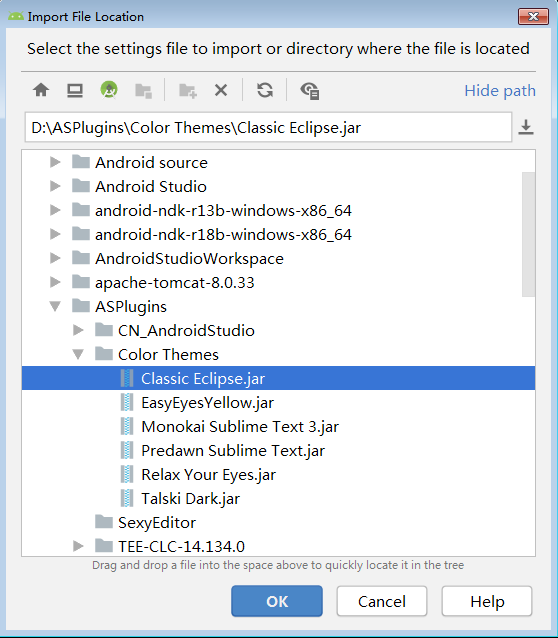The width and height of the screenshot is (558, 638).
Task: Select the TEE-CLC-14.134.0 folder name
Action: click(181, 546)
